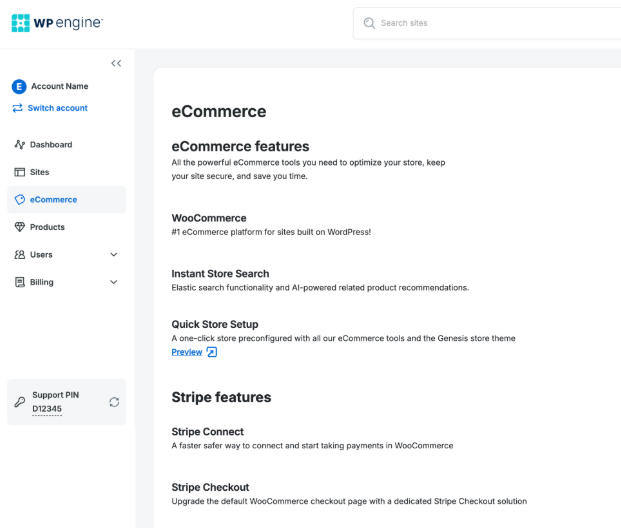The image size is (621, 528).
Task: Refresh the Support PIN
Action: click(114, 402)
